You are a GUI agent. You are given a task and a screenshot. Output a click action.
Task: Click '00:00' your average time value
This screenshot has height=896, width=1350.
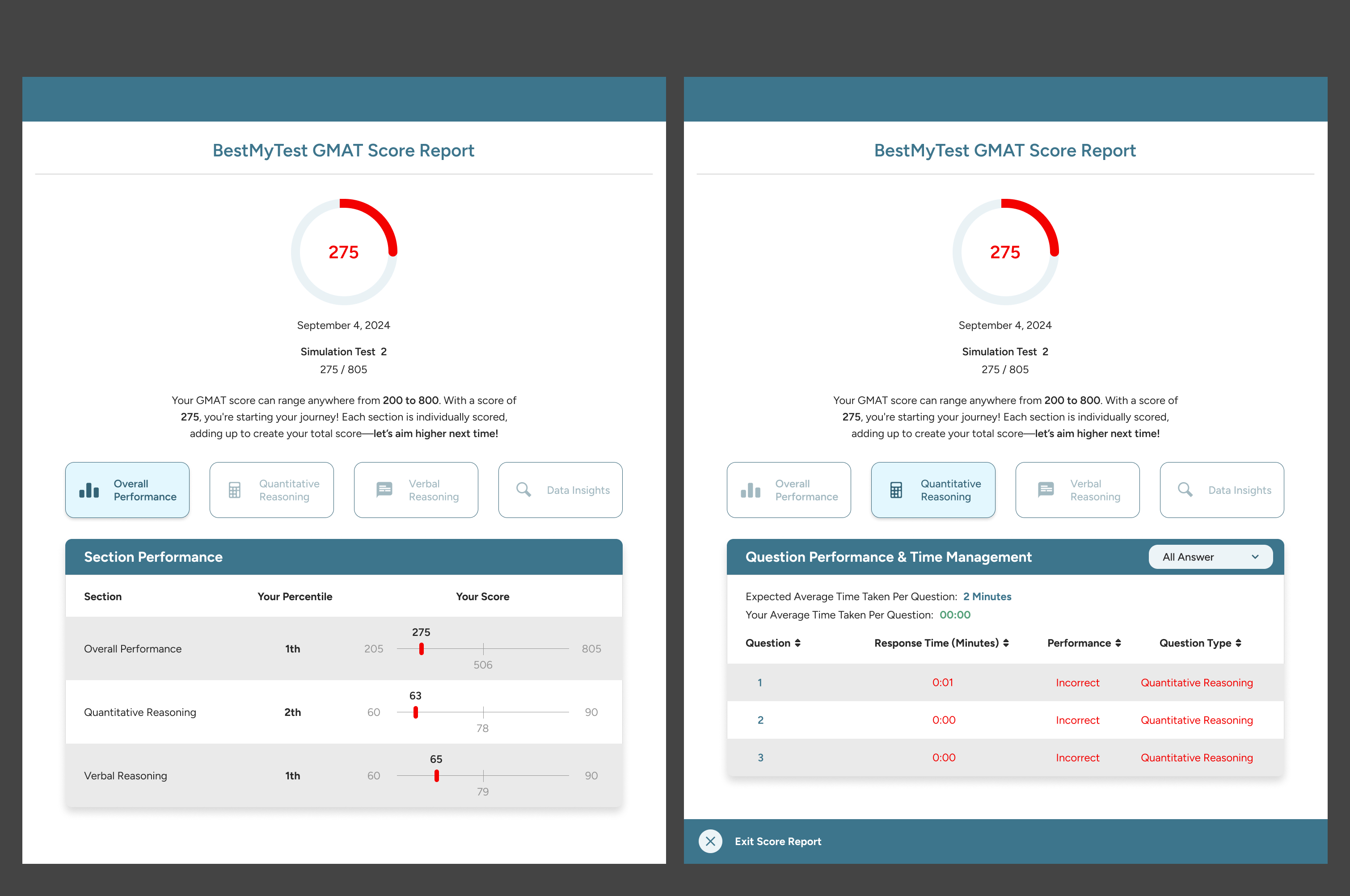click(x=955, y=615)
